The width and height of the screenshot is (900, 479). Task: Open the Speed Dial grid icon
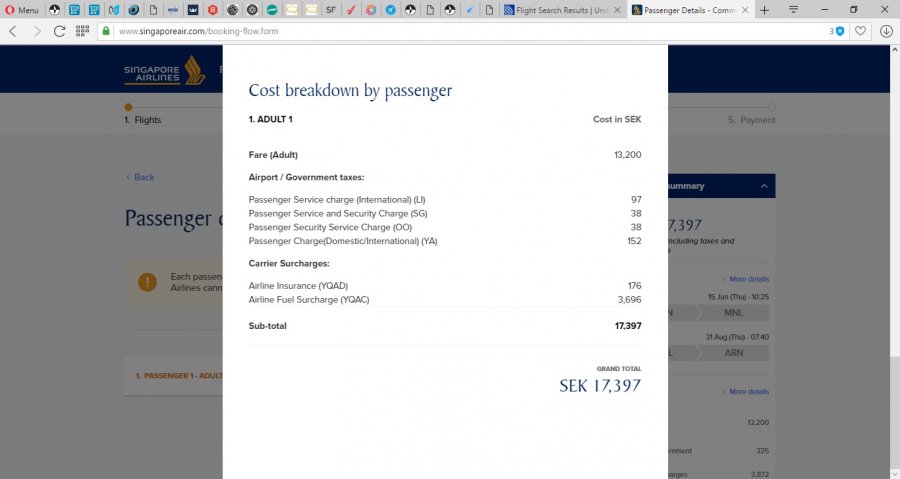[82, 31]
